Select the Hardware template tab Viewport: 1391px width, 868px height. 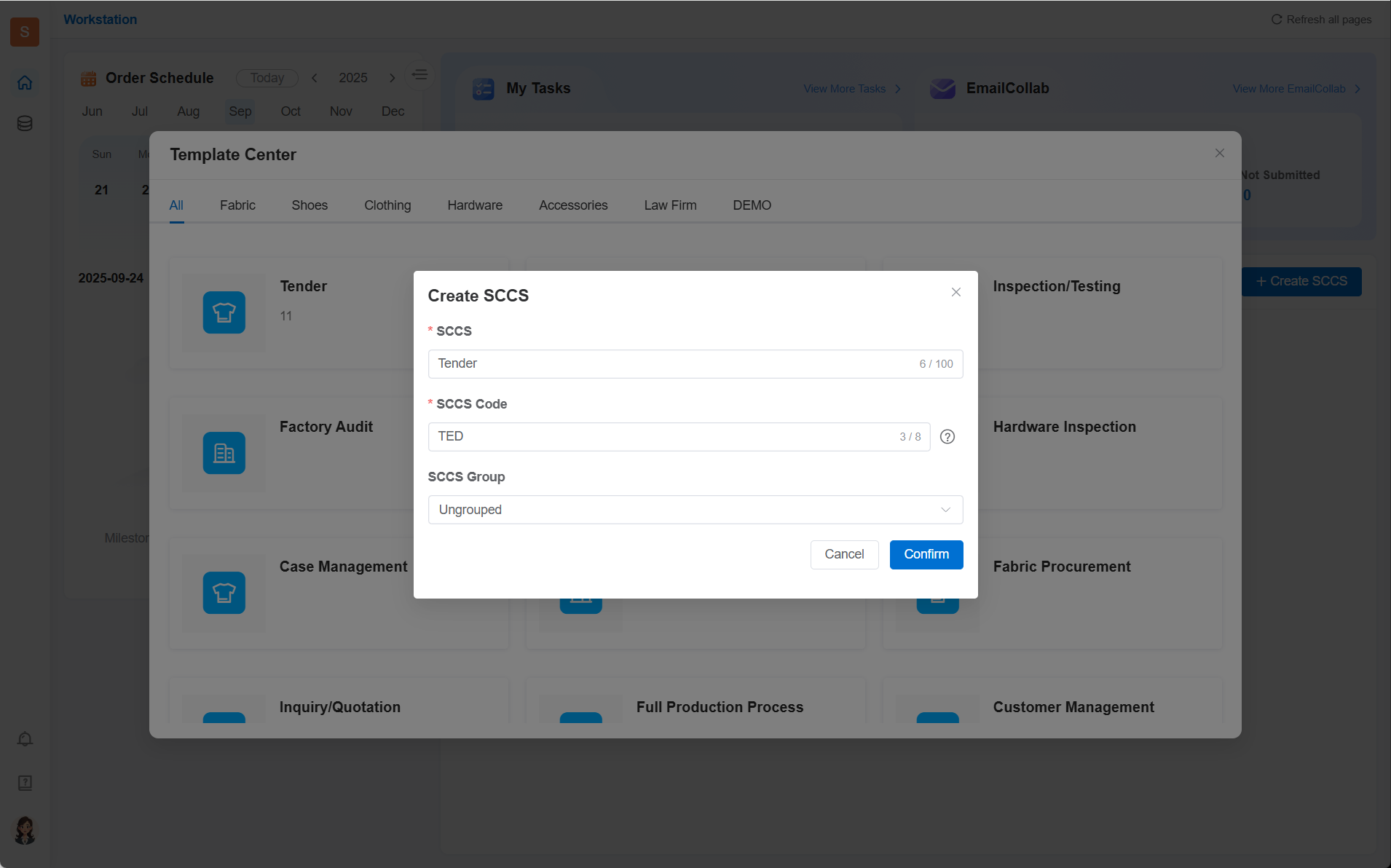(x=474, y=205)
